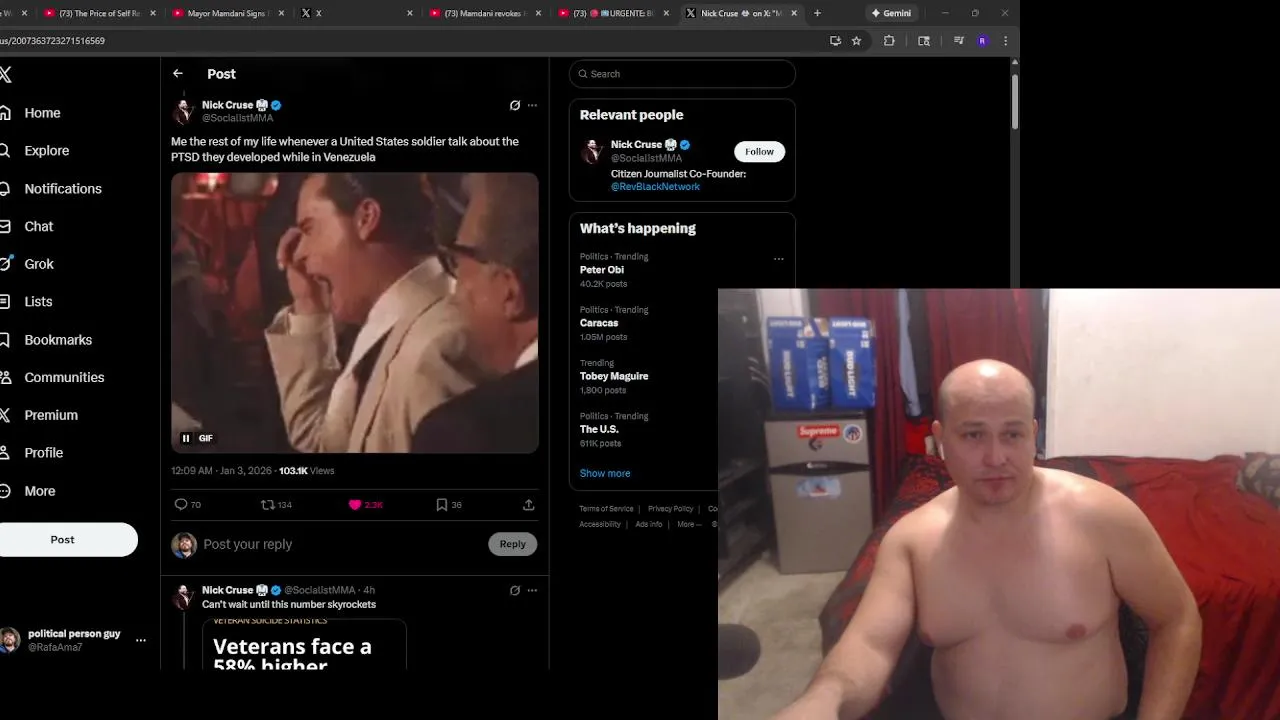Open Privacy Policy link

670,509
